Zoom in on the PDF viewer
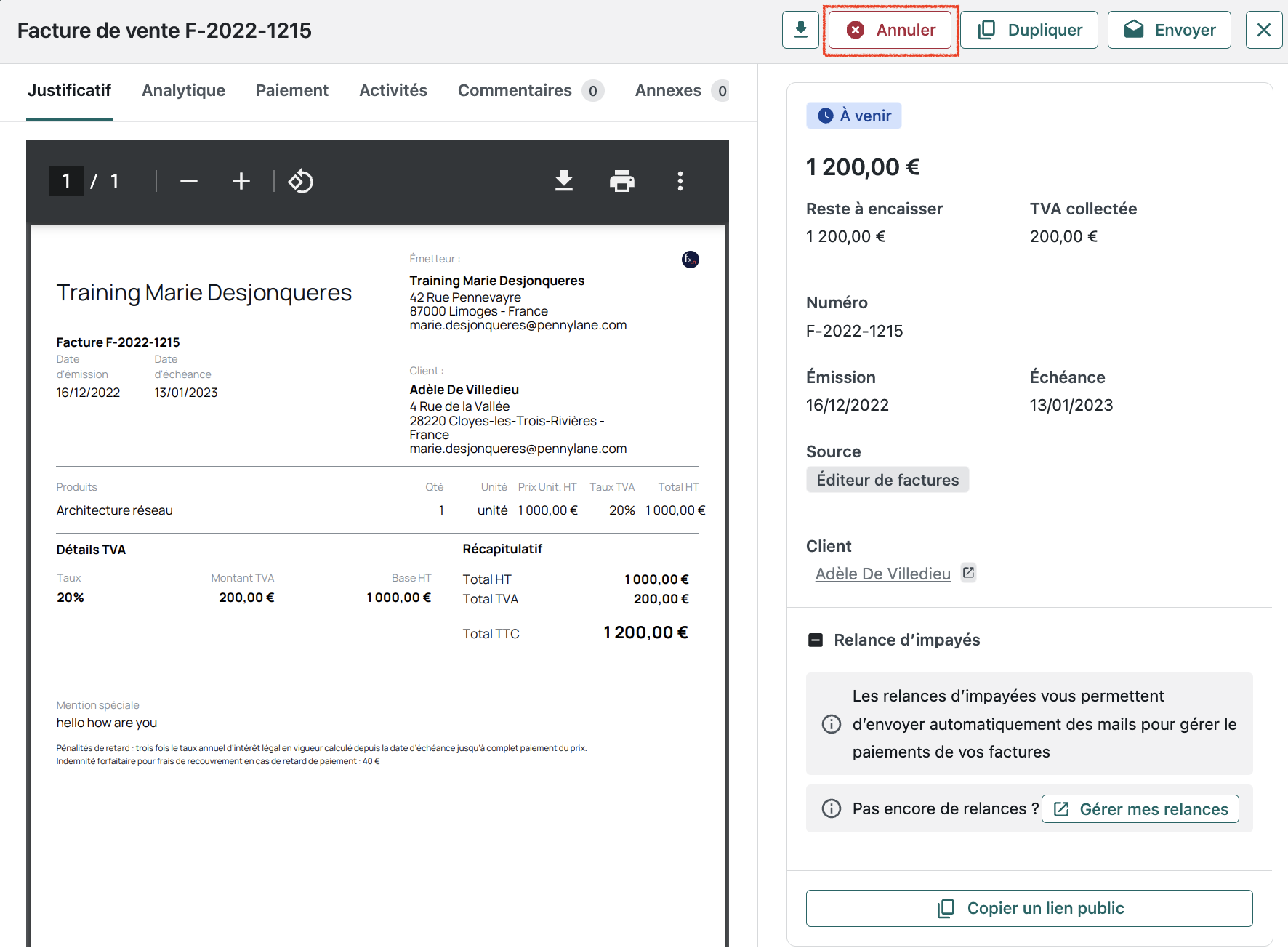This screenshot has width=1288, height=948. 241,181
